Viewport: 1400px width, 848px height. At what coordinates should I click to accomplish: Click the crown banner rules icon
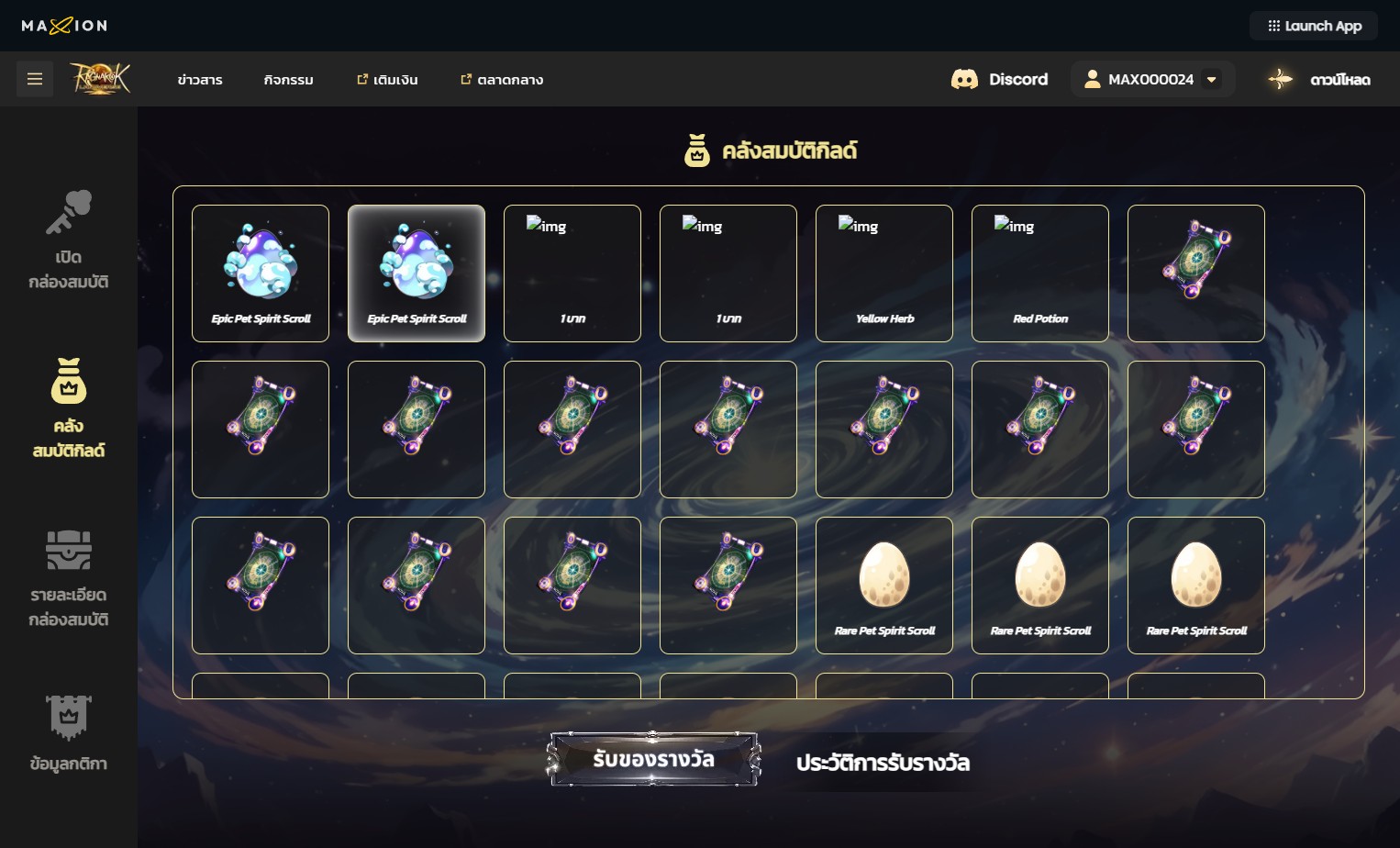69,718
